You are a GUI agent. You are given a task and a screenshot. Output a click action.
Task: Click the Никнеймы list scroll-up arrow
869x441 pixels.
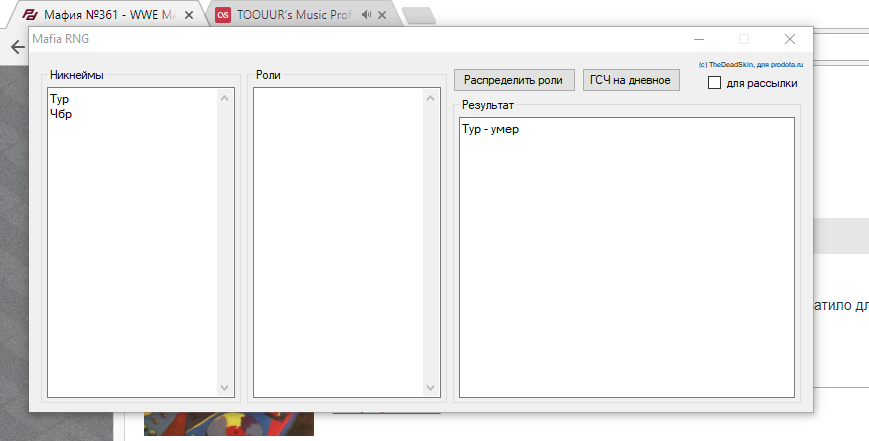[x=224, y=98]
